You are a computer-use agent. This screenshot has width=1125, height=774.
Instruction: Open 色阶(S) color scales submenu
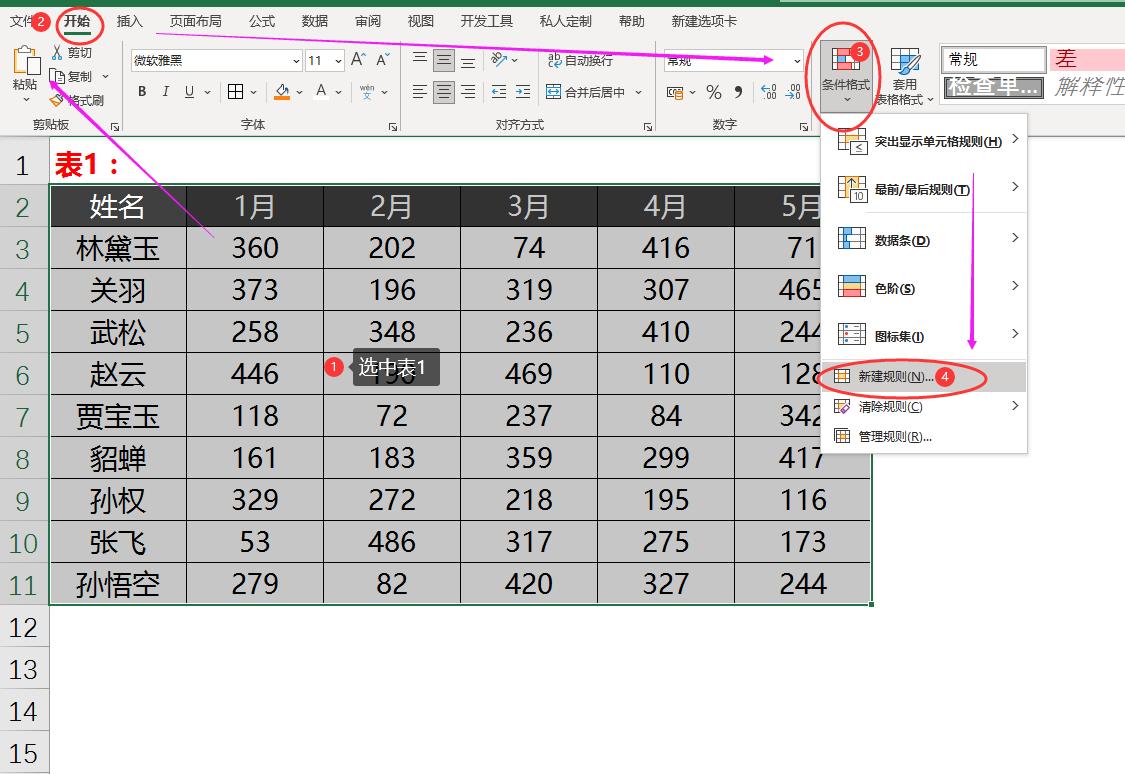point(923,288)
